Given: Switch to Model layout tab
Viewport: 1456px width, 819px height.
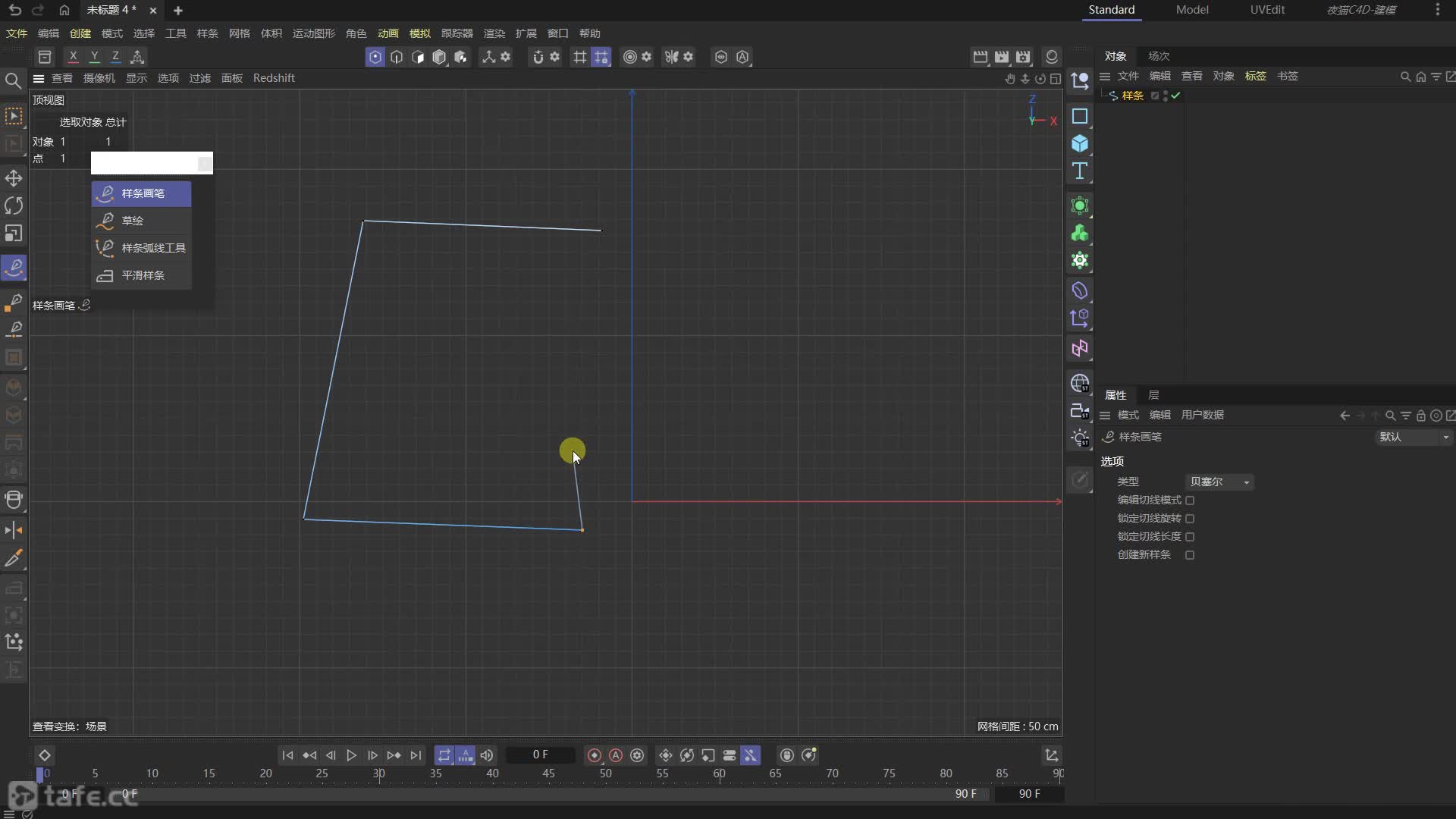Looking at the screenshot, I should tap(1192, 10).
